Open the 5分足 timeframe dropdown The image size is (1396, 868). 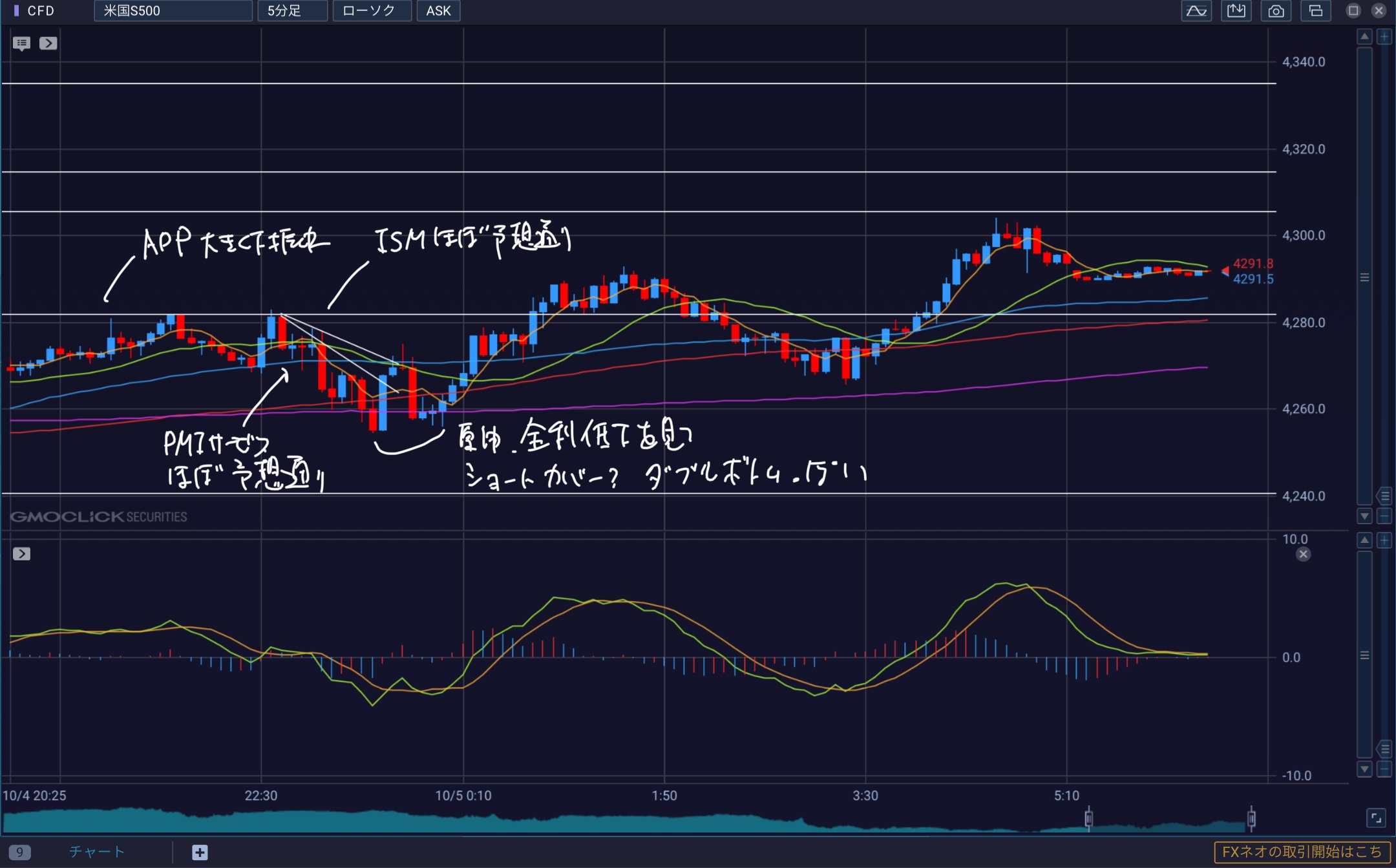pyautogui.click(x=292, y=11)
